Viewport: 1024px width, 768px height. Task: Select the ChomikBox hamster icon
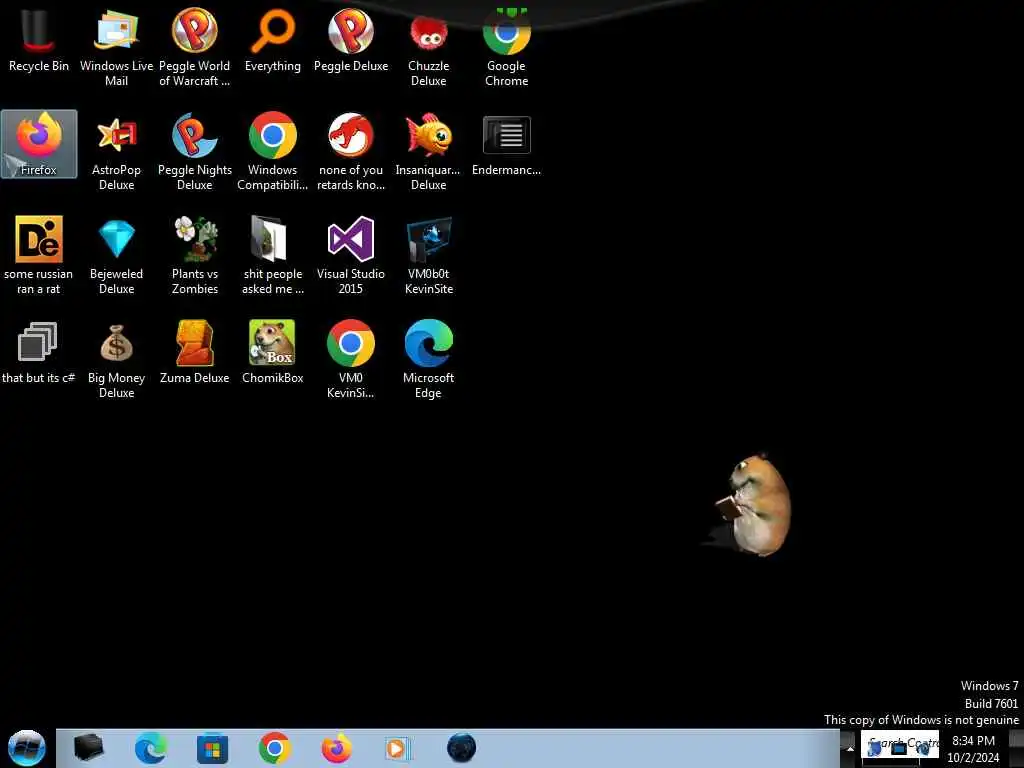(273, 351)
